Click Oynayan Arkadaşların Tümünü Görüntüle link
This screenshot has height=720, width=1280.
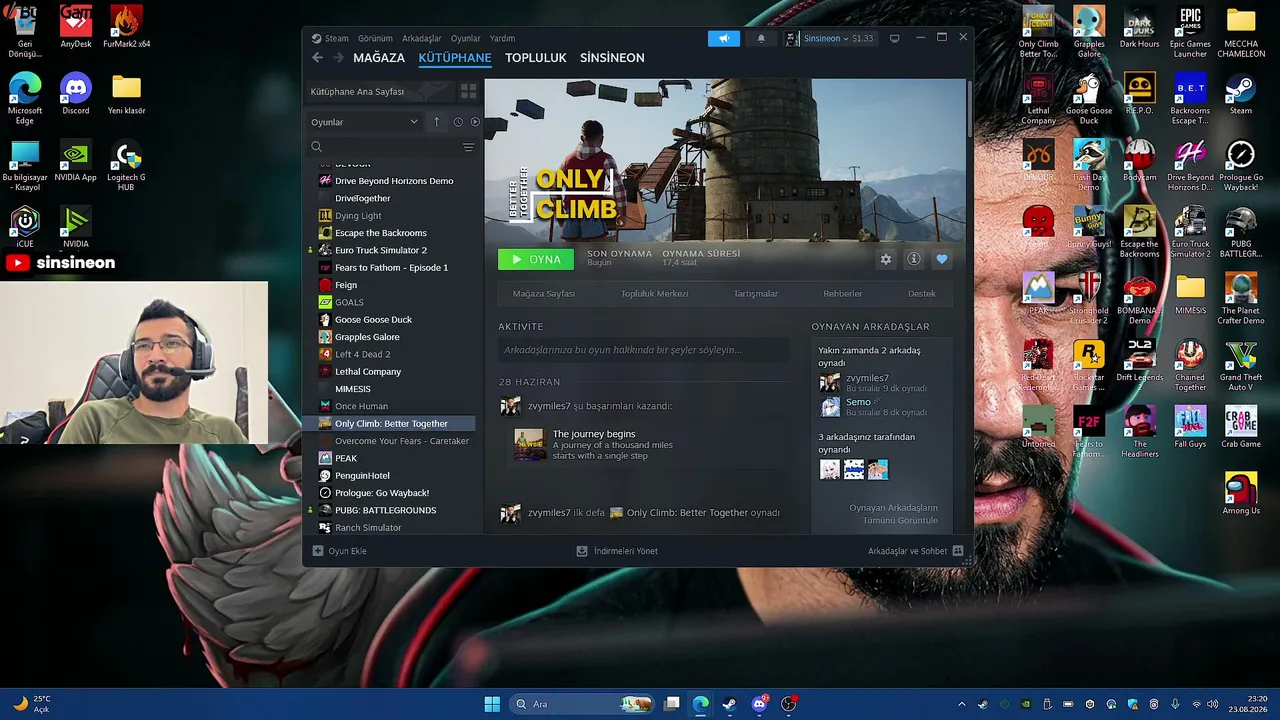(893, 514)
